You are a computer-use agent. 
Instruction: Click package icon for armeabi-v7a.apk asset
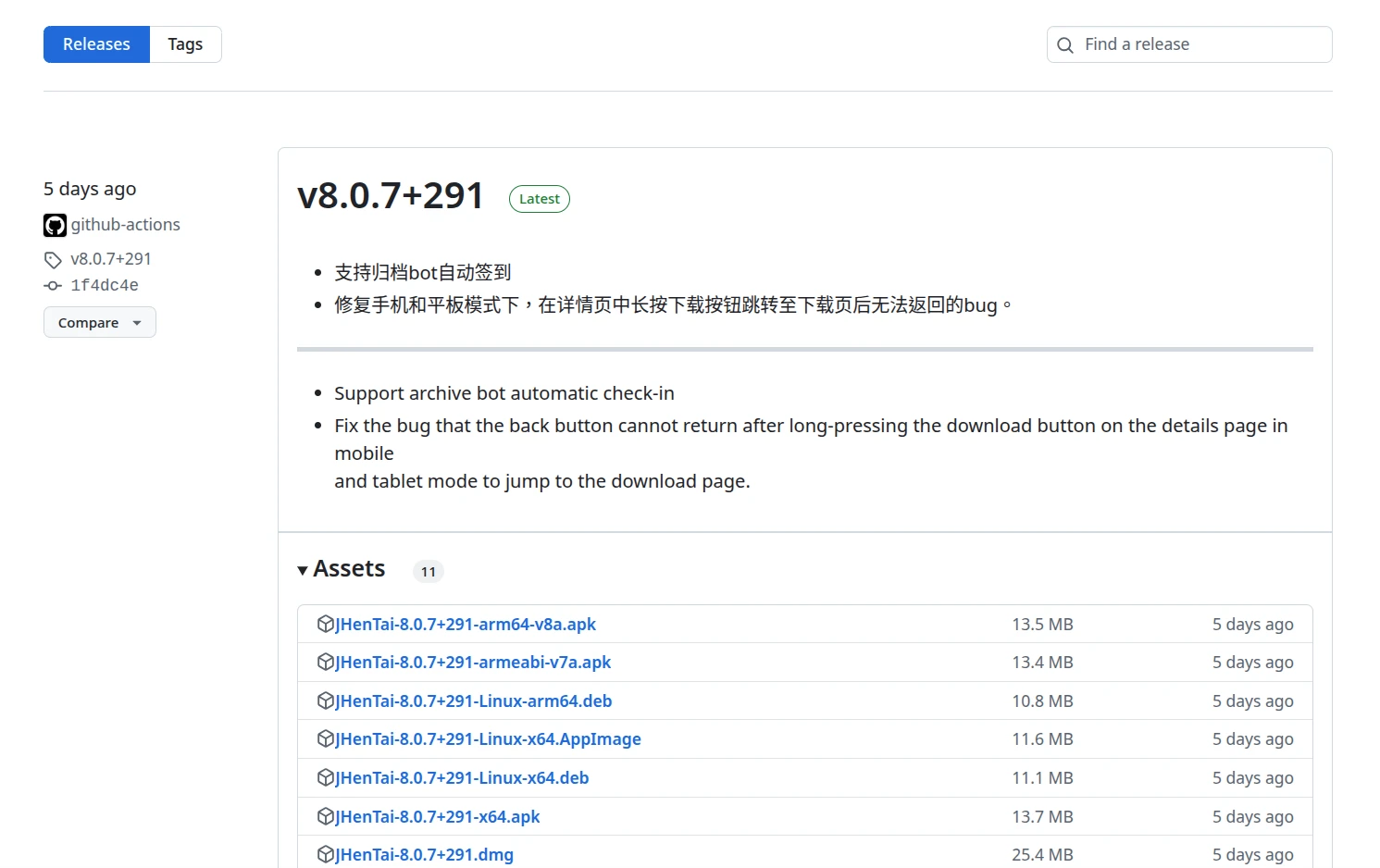(x=325, y=663)
